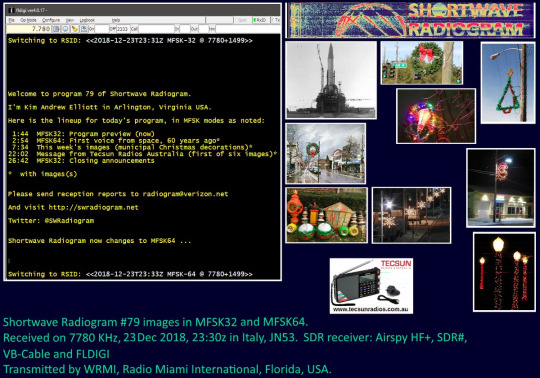This screenshot has width=540, height=378.
Task: Click the Call sign input field
Action: coord(156,29)
